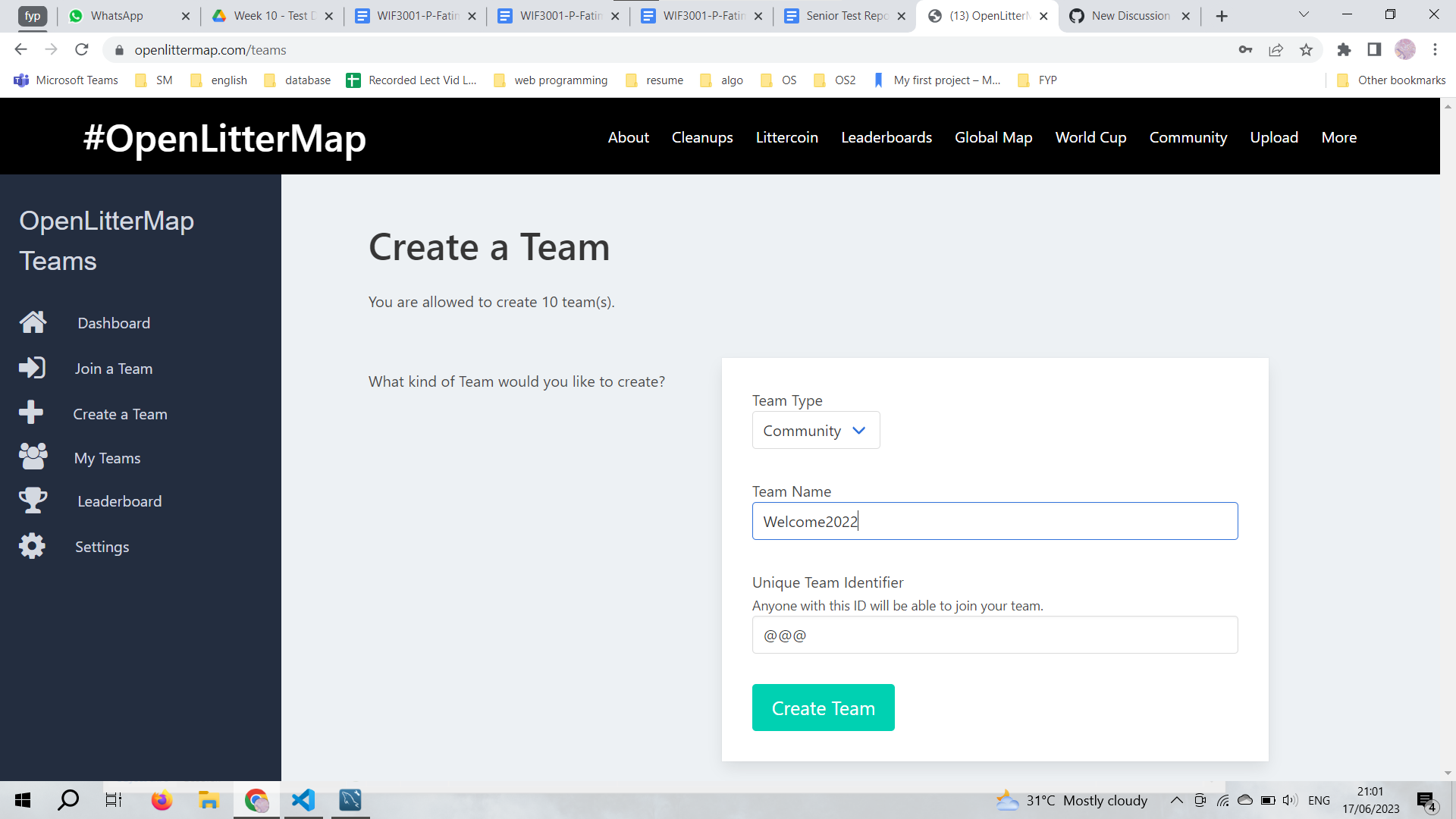Image resolution: width=1456 pixels, height=819 pixels.
Task: Switch to the WhatsApp browser tab
Action: pos(118,16)
